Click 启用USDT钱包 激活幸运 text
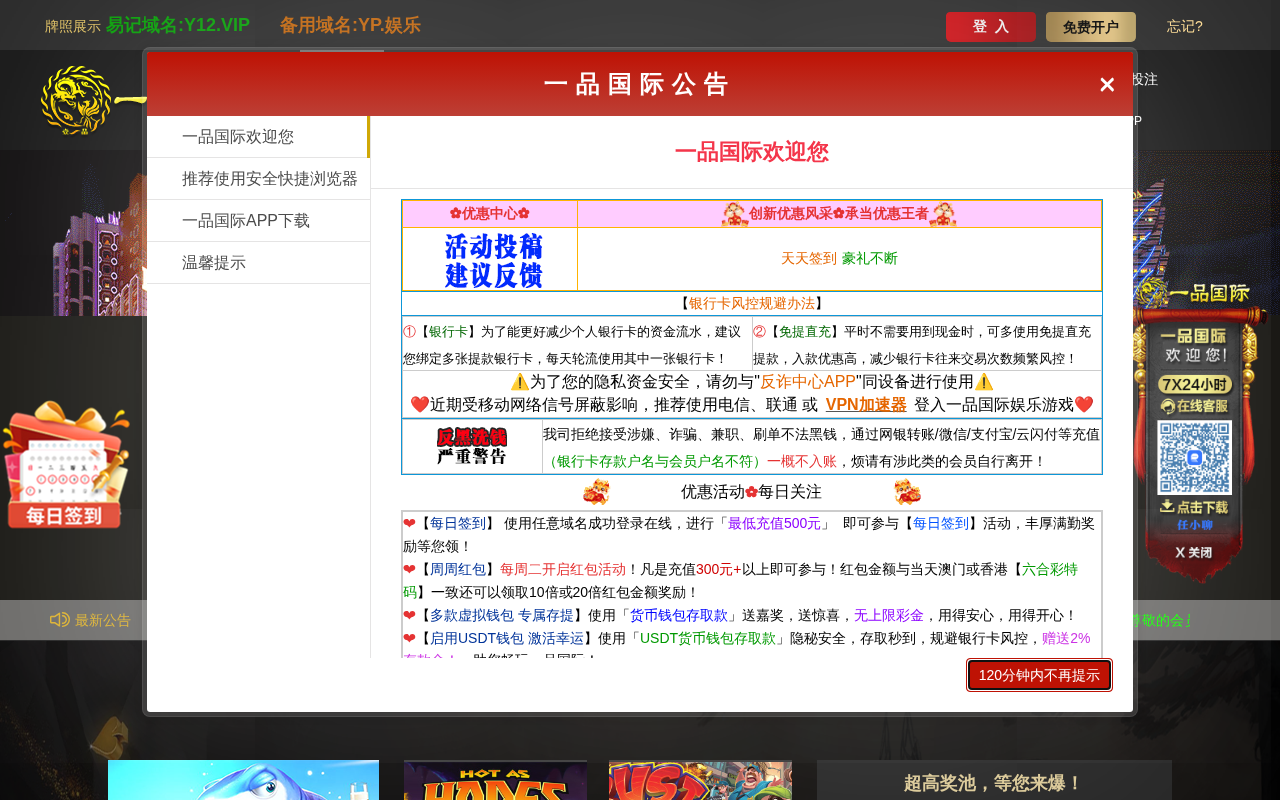Viewport: 1280px width, 800px height. (507, 638)
